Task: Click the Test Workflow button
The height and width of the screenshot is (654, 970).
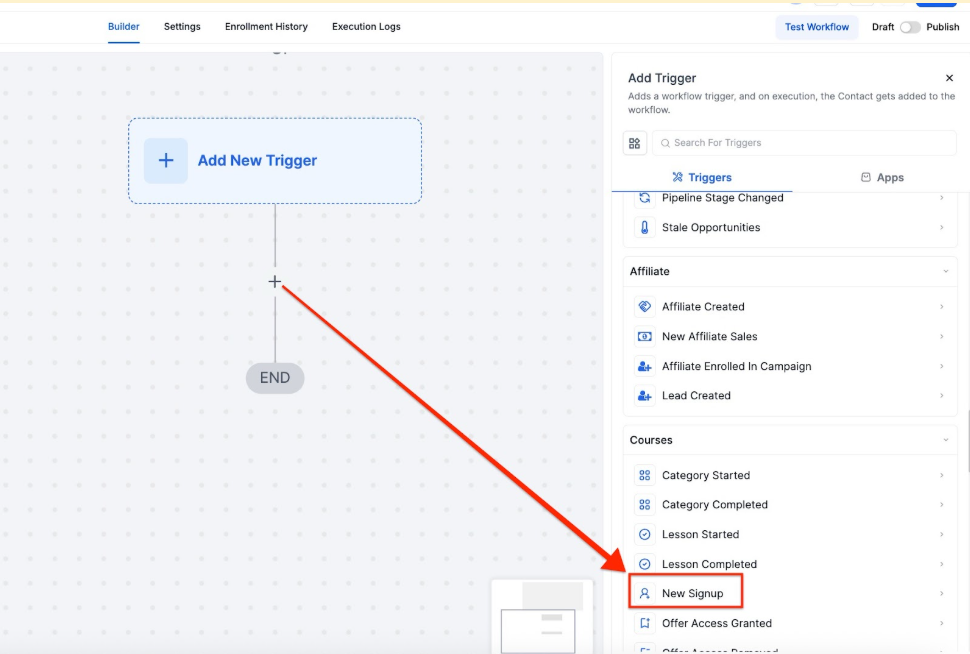Action: click(x=816, y=27)
